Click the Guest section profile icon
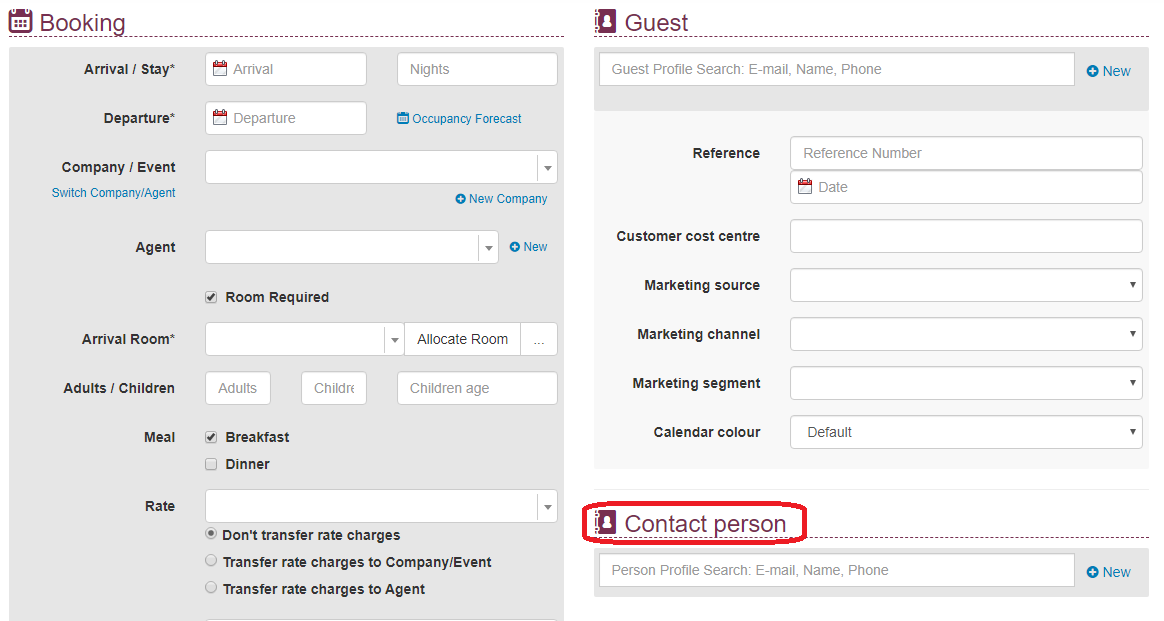This screenshot has width=1164, height=621. (x=605, y=20)
